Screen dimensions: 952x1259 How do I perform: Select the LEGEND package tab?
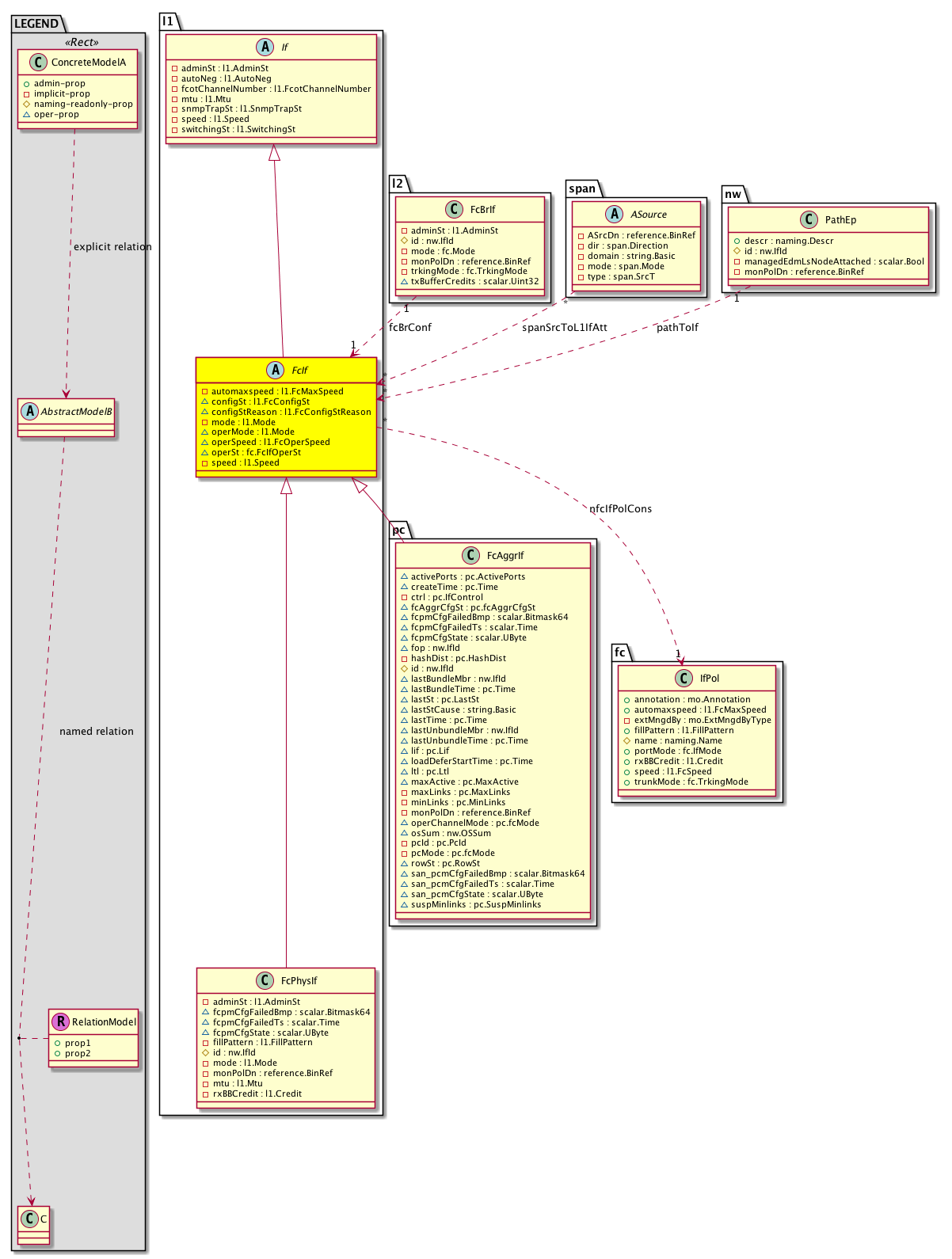36,24
